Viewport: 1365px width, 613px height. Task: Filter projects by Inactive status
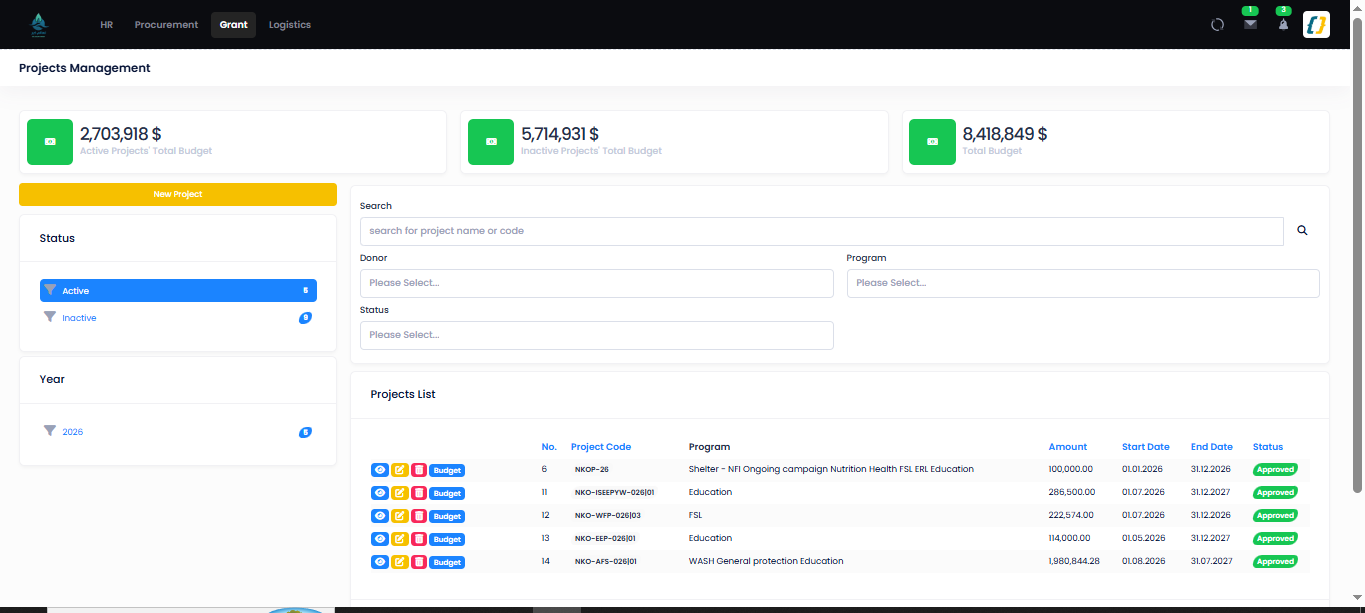(x=178, y=318)
